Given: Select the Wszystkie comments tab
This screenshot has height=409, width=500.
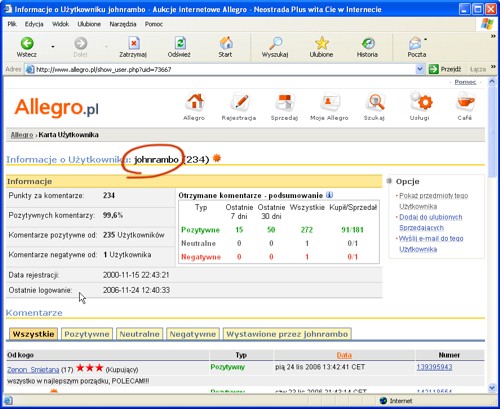Looking at the screenshot, I should click(x=33, y=334).
